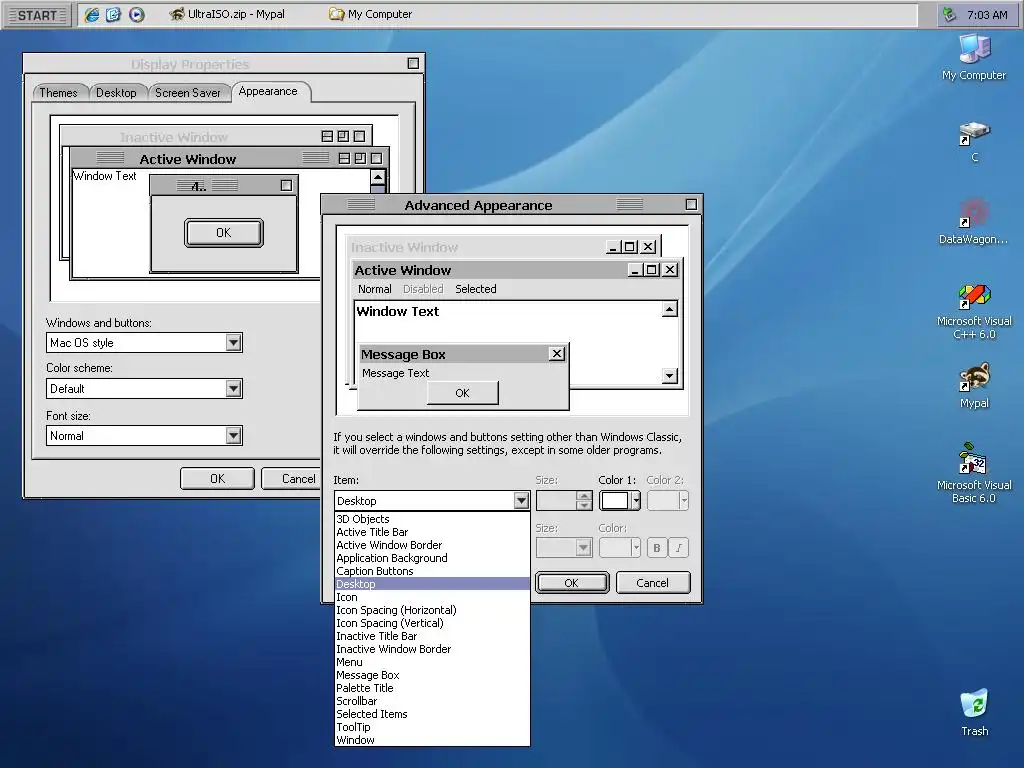Open the Font size dropdown
The height and width of the screenshot is (768, 1024).
pos(233,436)
